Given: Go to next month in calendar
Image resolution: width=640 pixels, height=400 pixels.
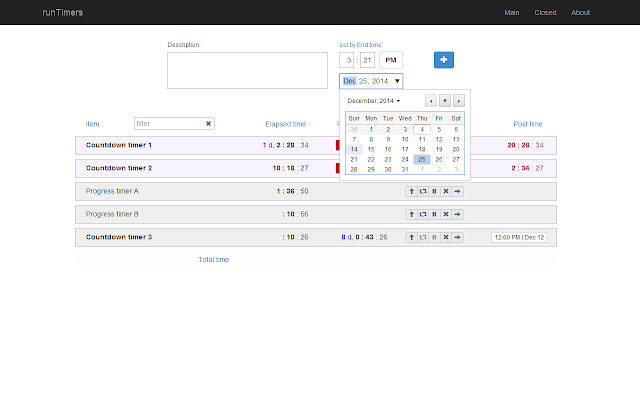Looking at the screenshot, I should point(459,101).
